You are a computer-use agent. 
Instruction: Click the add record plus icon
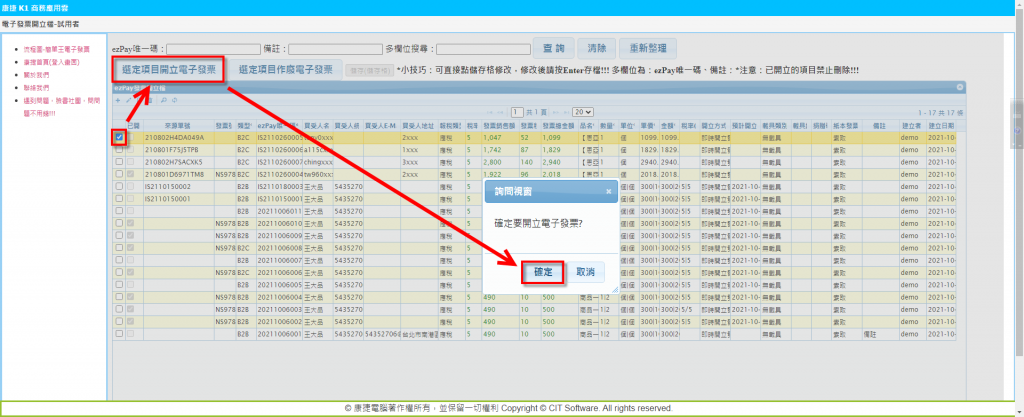point(117,100)
